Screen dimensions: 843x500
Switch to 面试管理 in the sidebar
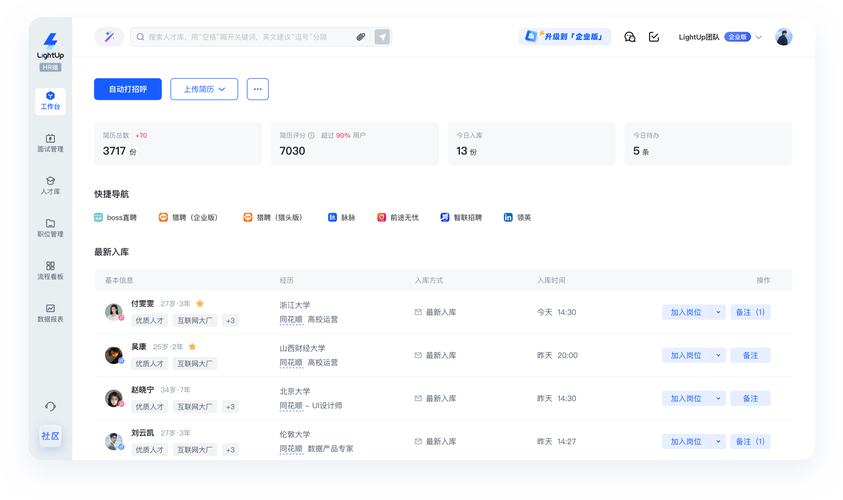50,142
